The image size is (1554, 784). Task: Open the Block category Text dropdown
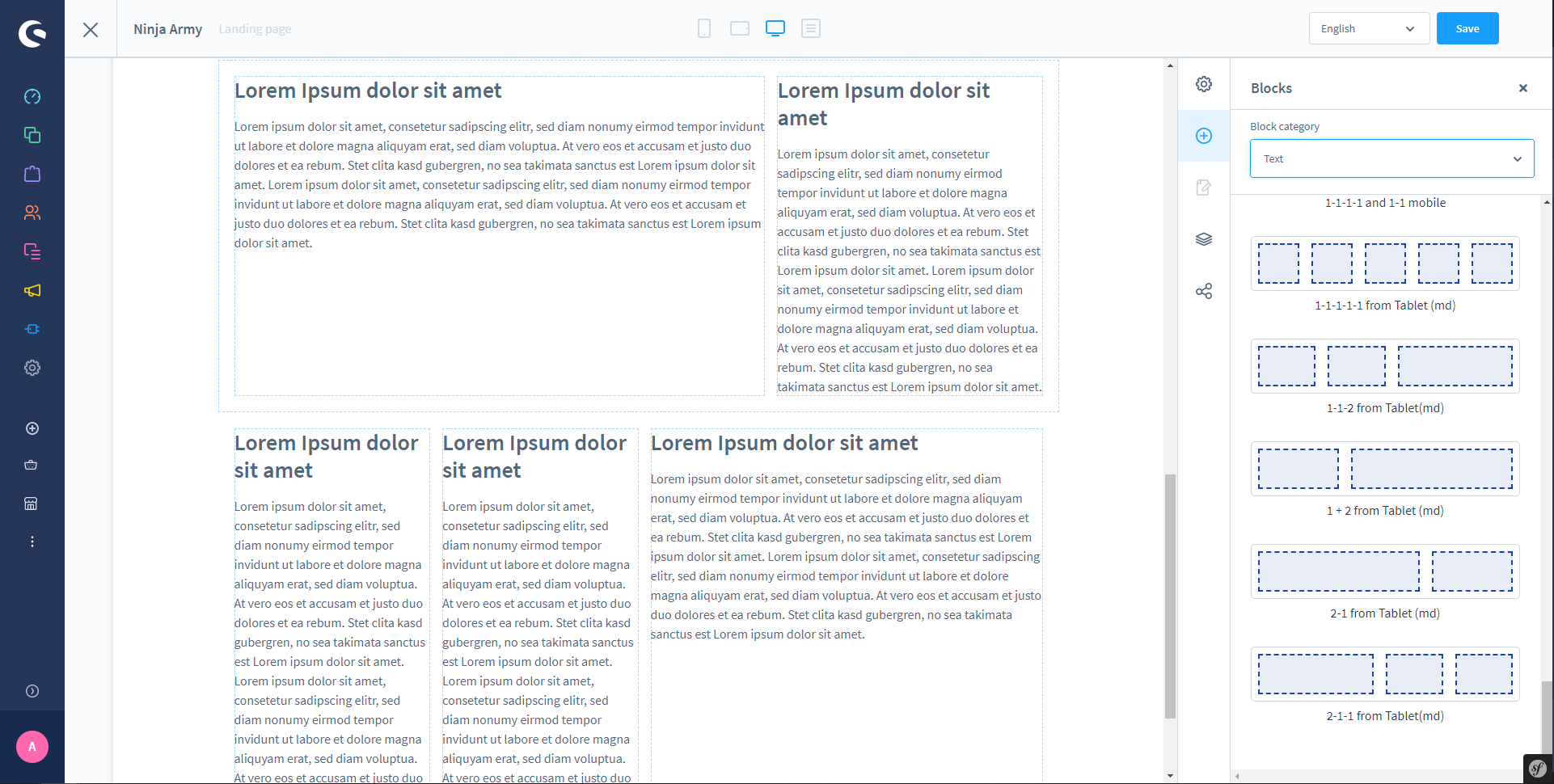pos(1391,158)
